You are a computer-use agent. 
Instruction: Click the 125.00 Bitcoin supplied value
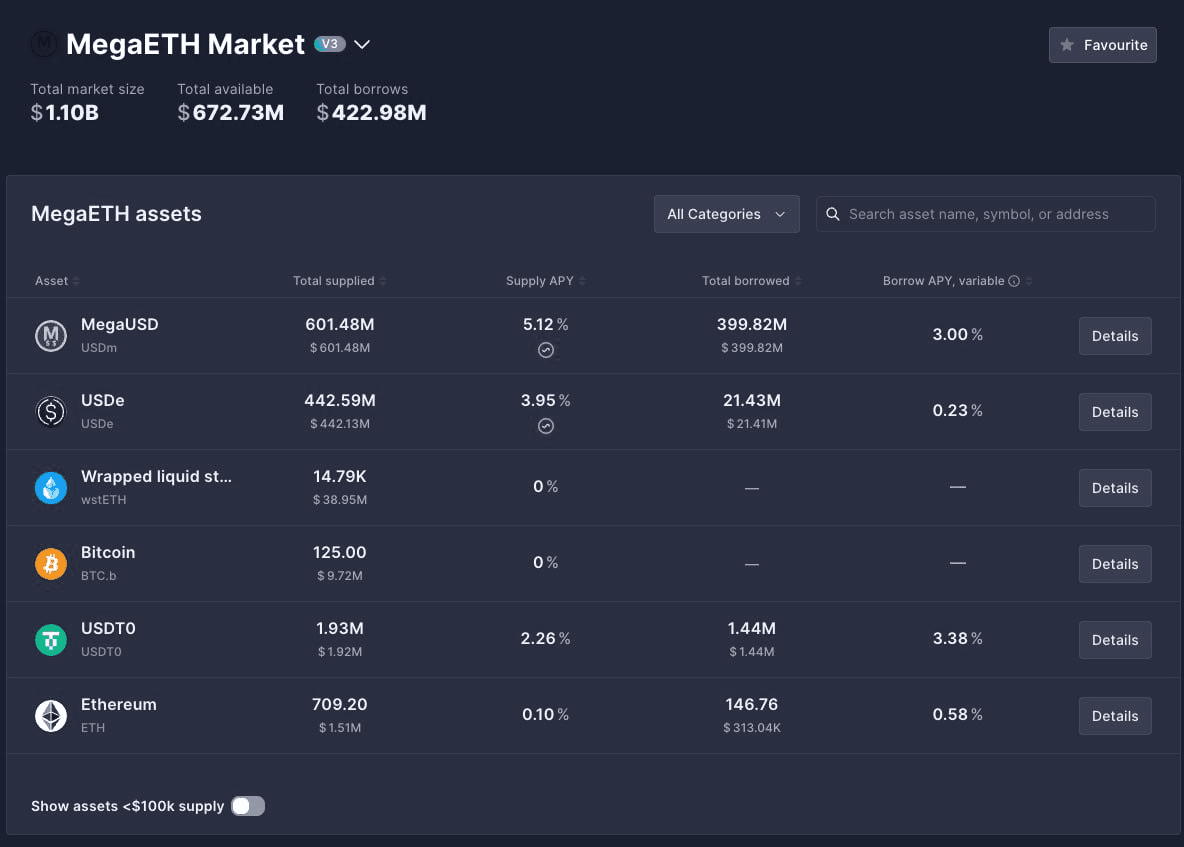pyautogui.click(x=340, y=553)
